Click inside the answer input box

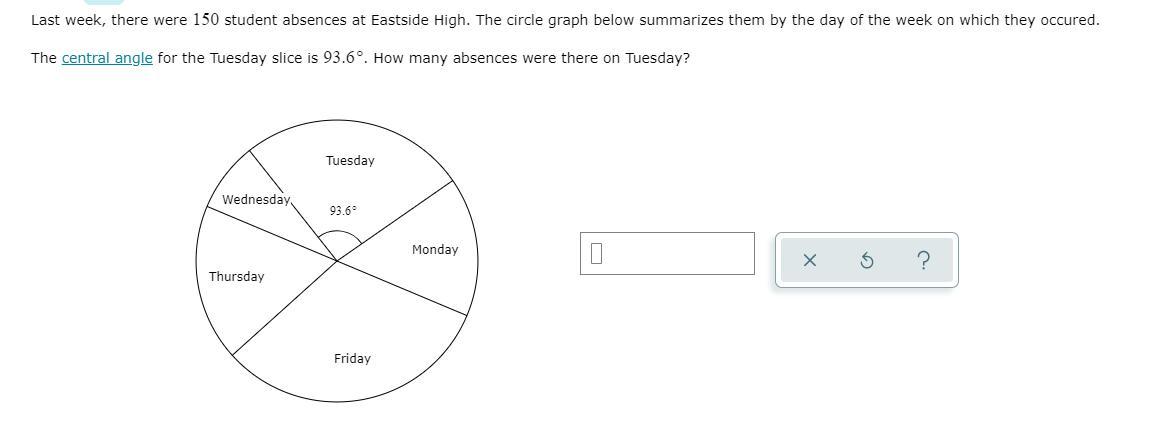pyautogui.click(x=667, y=253)
